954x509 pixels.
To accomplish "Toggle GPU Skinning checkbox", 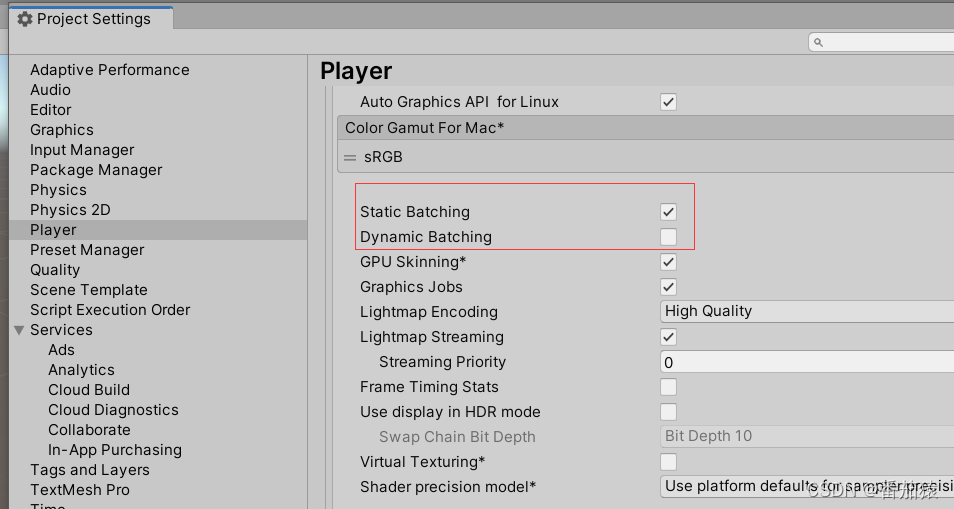I will (x=668, y=262).
